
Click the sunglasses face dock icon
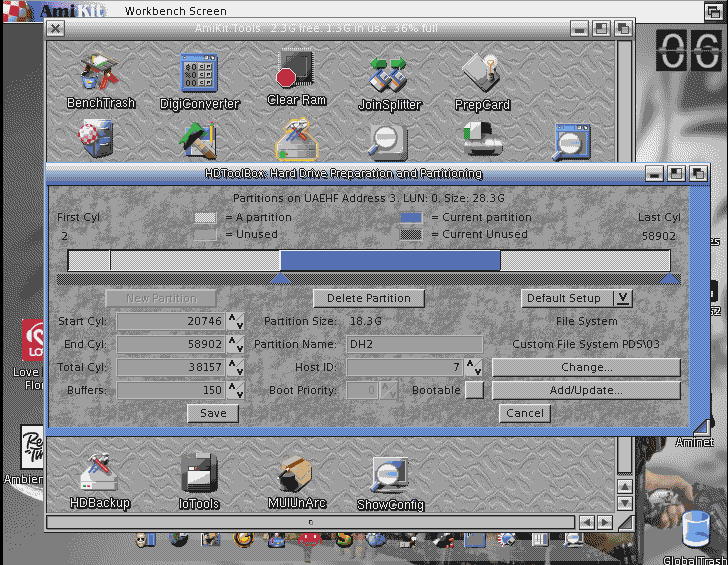coord(144,540)
